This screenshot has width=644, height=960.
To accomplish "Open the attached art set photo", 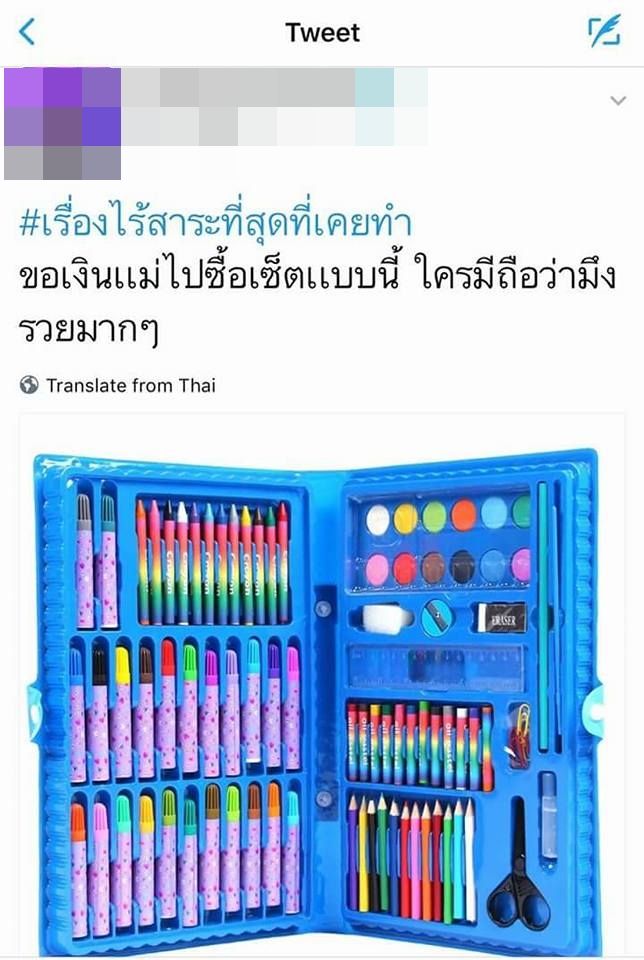I will [x=322, y=686].
